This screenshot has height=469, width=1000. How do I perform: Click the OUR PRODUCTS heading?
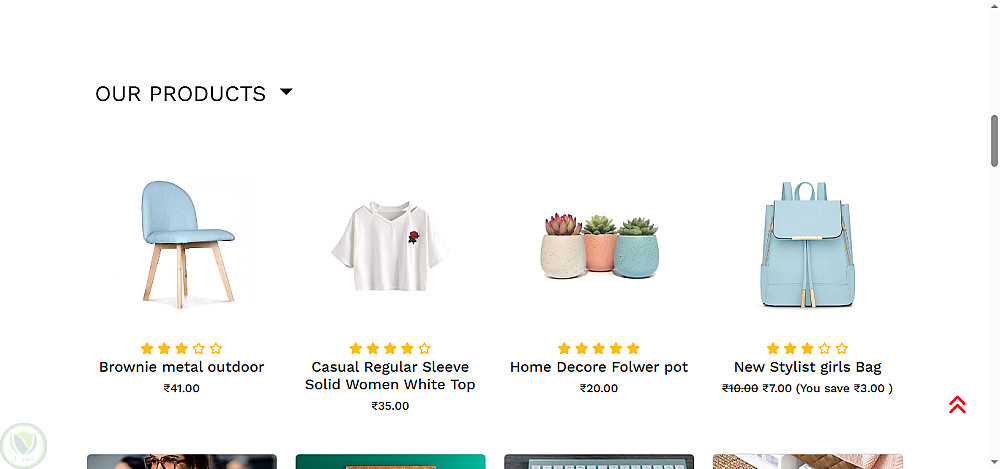coord(180,94)
